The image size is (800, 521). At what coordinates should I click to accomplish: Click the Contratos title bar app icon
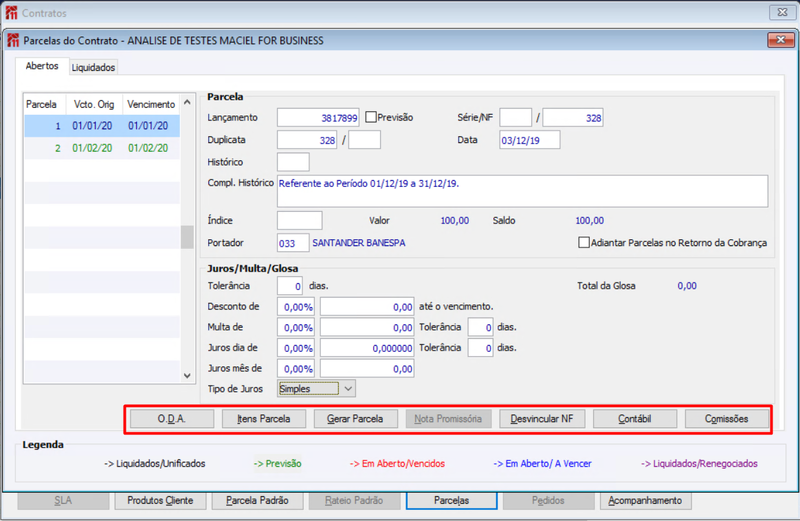11,13
